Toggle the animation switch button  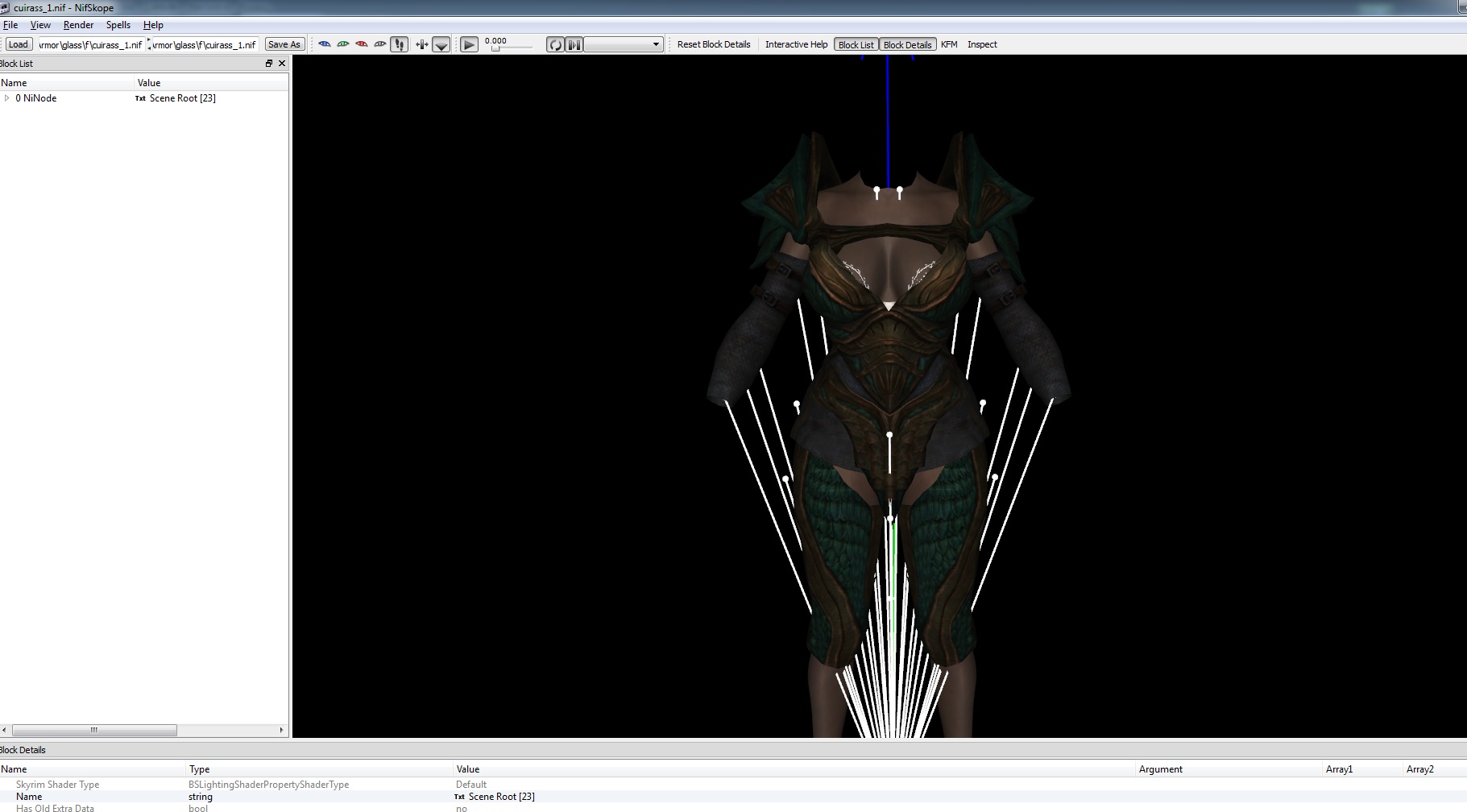[x=574, y=44]
